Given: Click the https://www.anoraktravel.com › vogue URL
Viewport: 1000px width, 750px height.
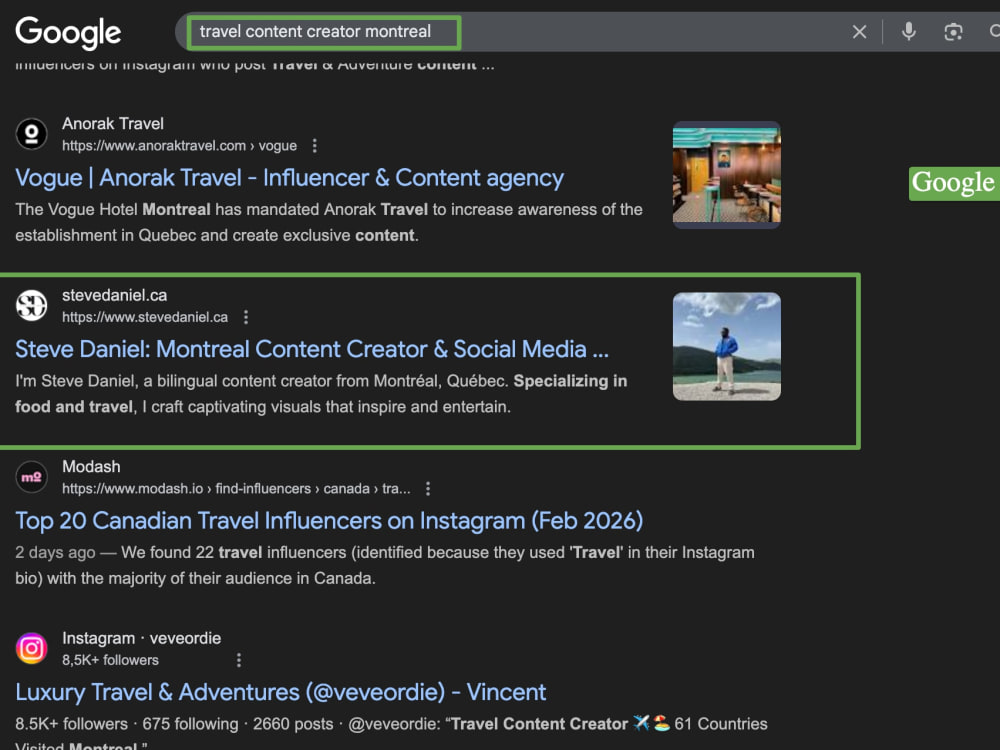Looking at the screenshot, I should (179, 146).
